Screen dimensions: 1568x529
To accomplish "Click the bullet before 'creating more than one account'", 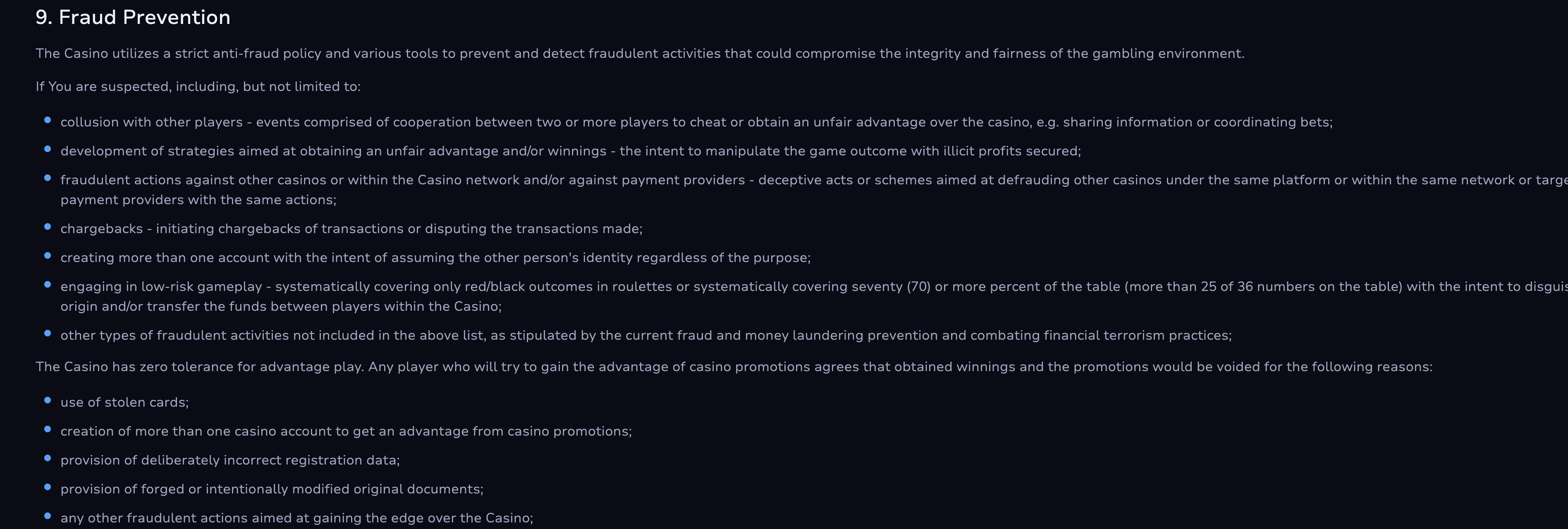I will pos(48,256).
